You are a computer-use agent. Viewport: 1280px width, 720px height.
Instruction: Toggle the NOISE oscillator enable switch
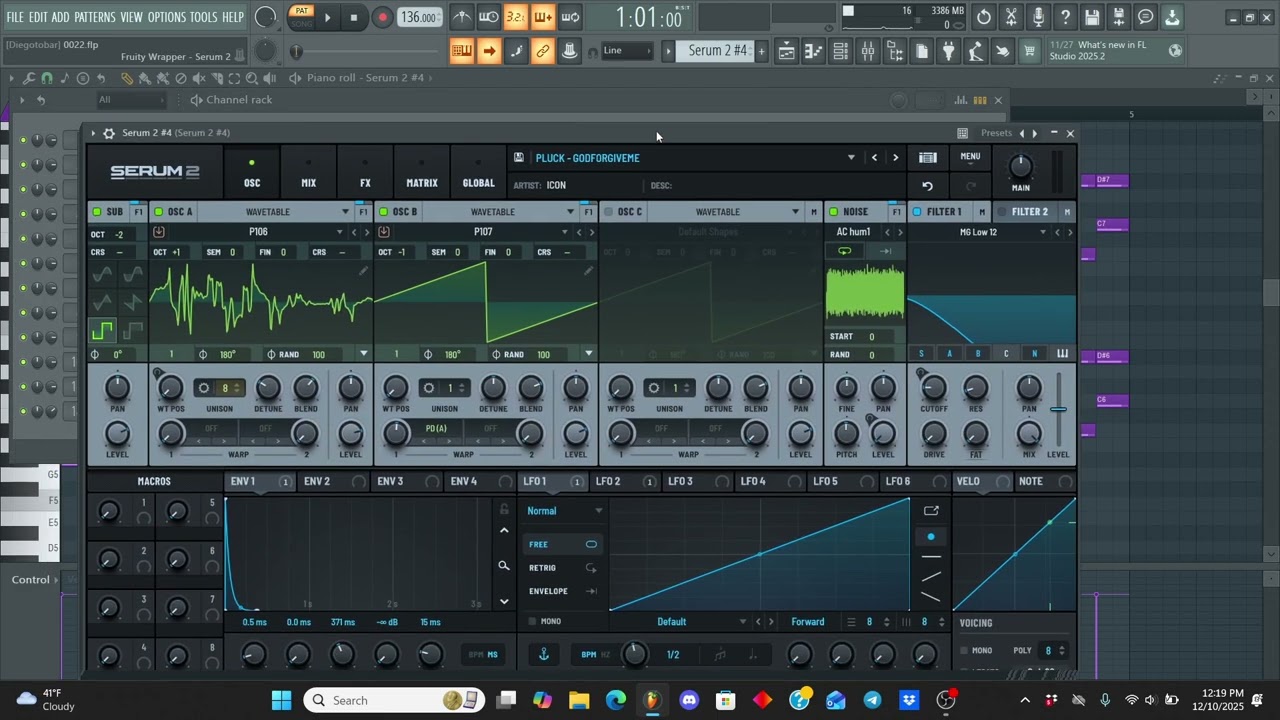coord(834,212)
